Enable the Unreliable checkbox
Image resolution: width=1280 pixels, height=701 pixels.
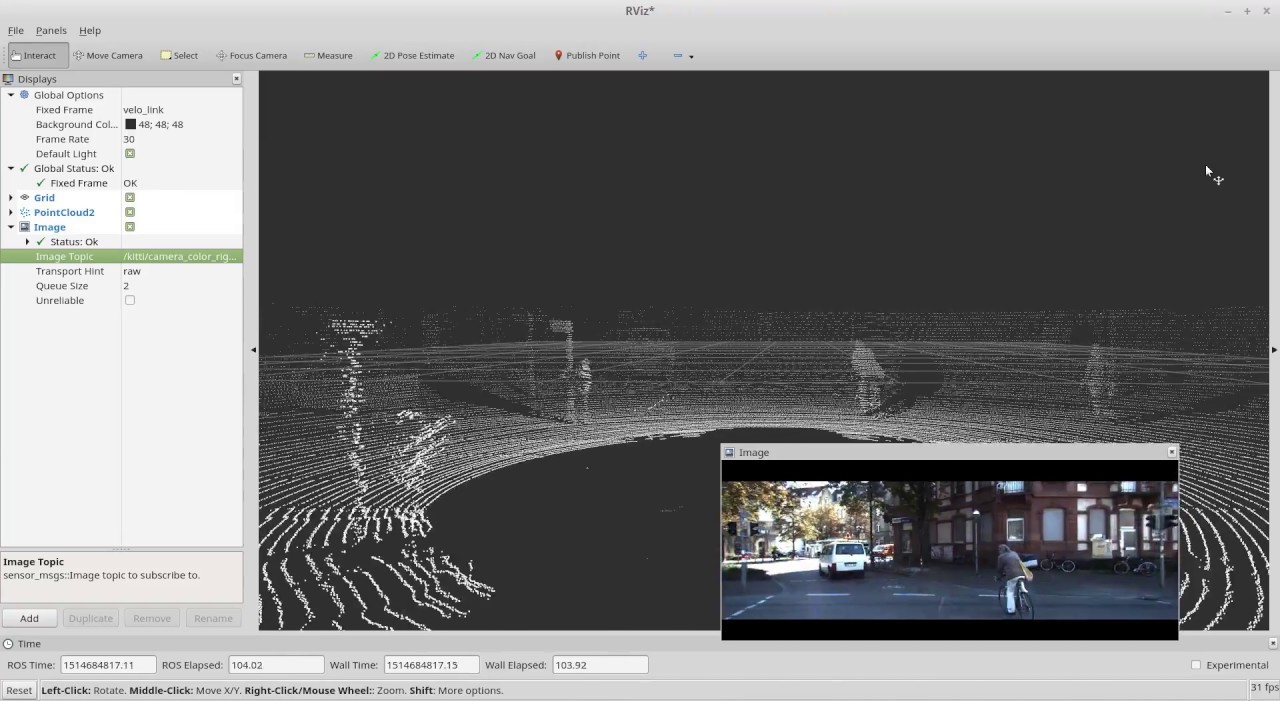130,300
